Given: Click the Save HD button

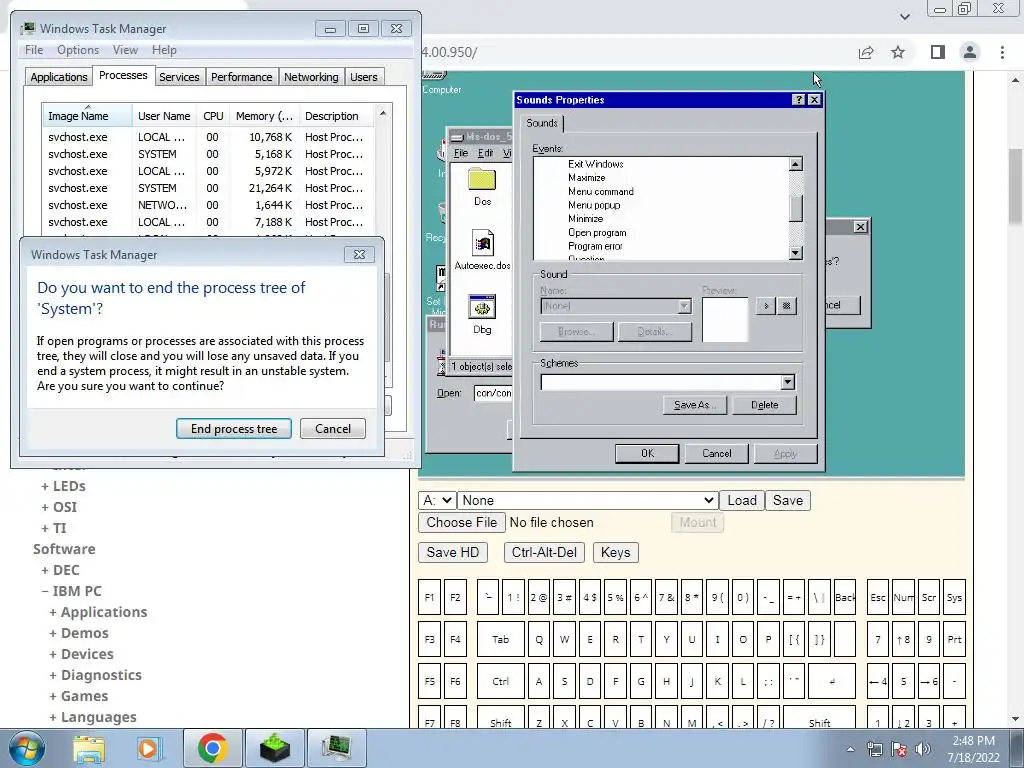Looking at the screenshot, I should click(453, 552).
